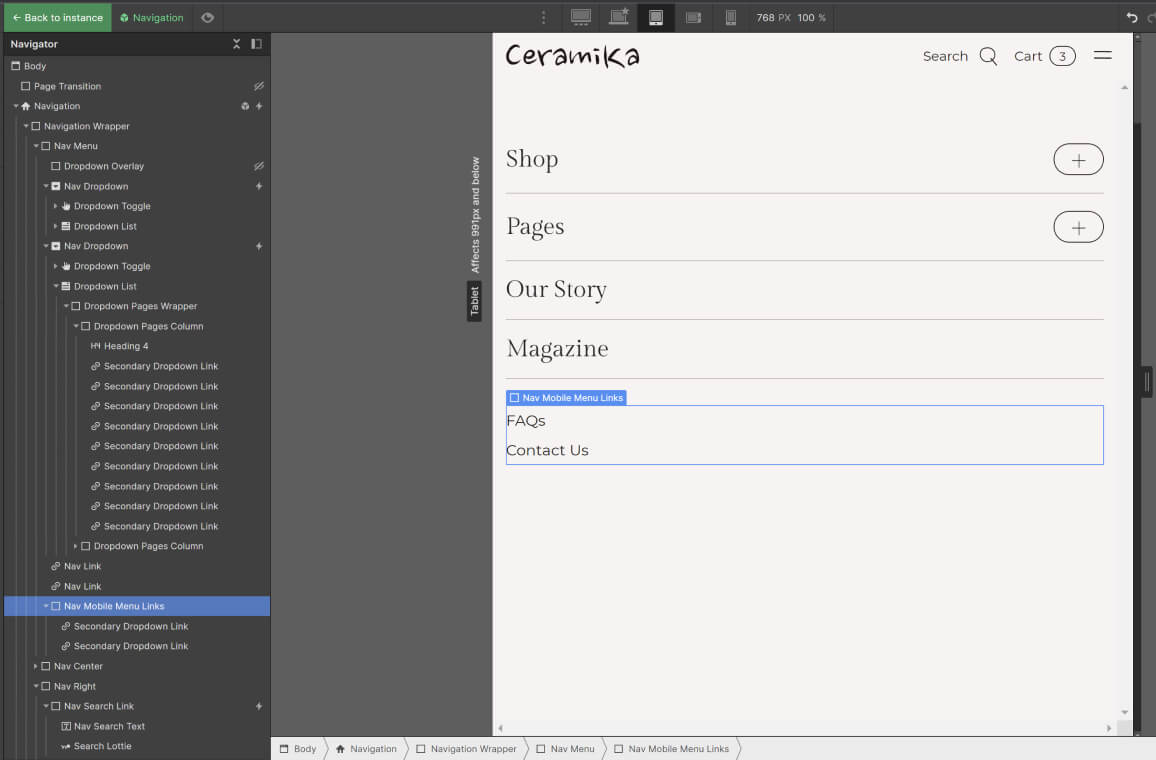Select the Search Lottie element
Viewport: 1156px width, 760px height.
point(96,746)
